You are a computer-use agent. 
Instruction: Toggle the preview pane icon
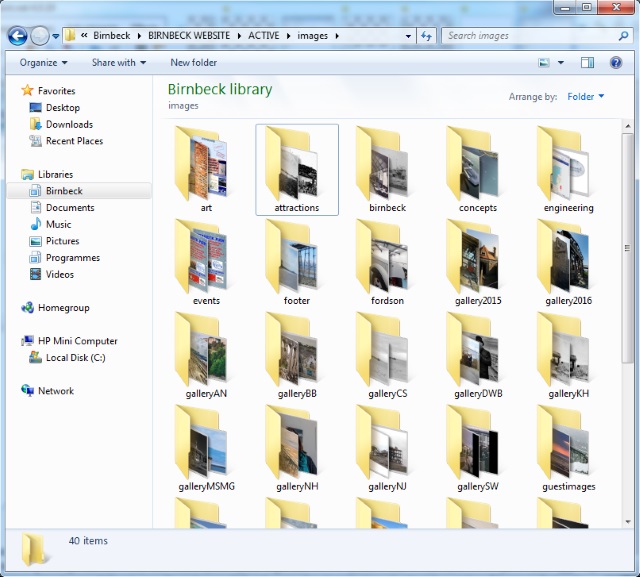pyautogui.click(x=588, y=62)
